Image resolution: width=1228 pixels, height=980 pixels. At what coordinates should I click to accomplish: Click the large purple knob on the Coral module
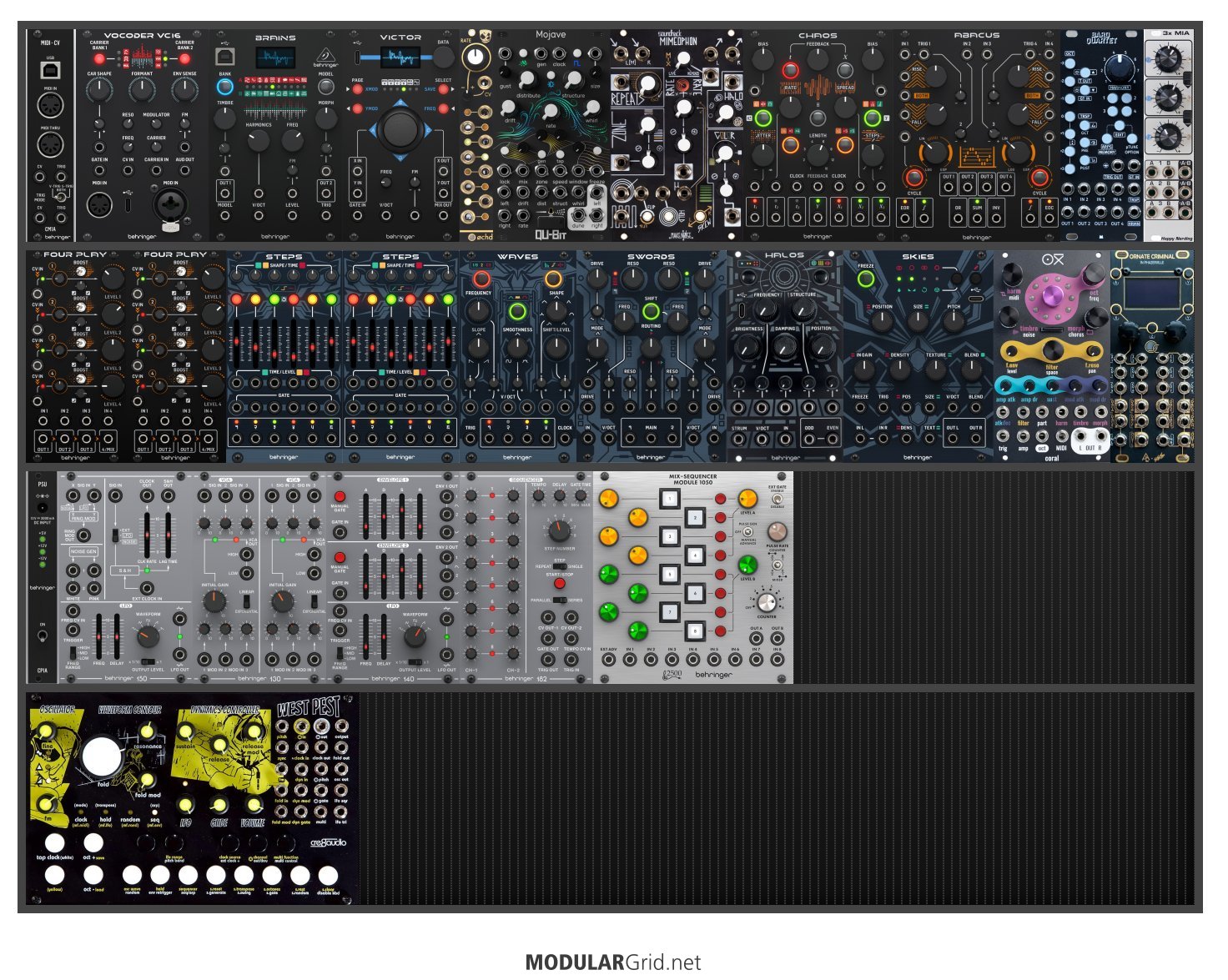pos(1052,298)
